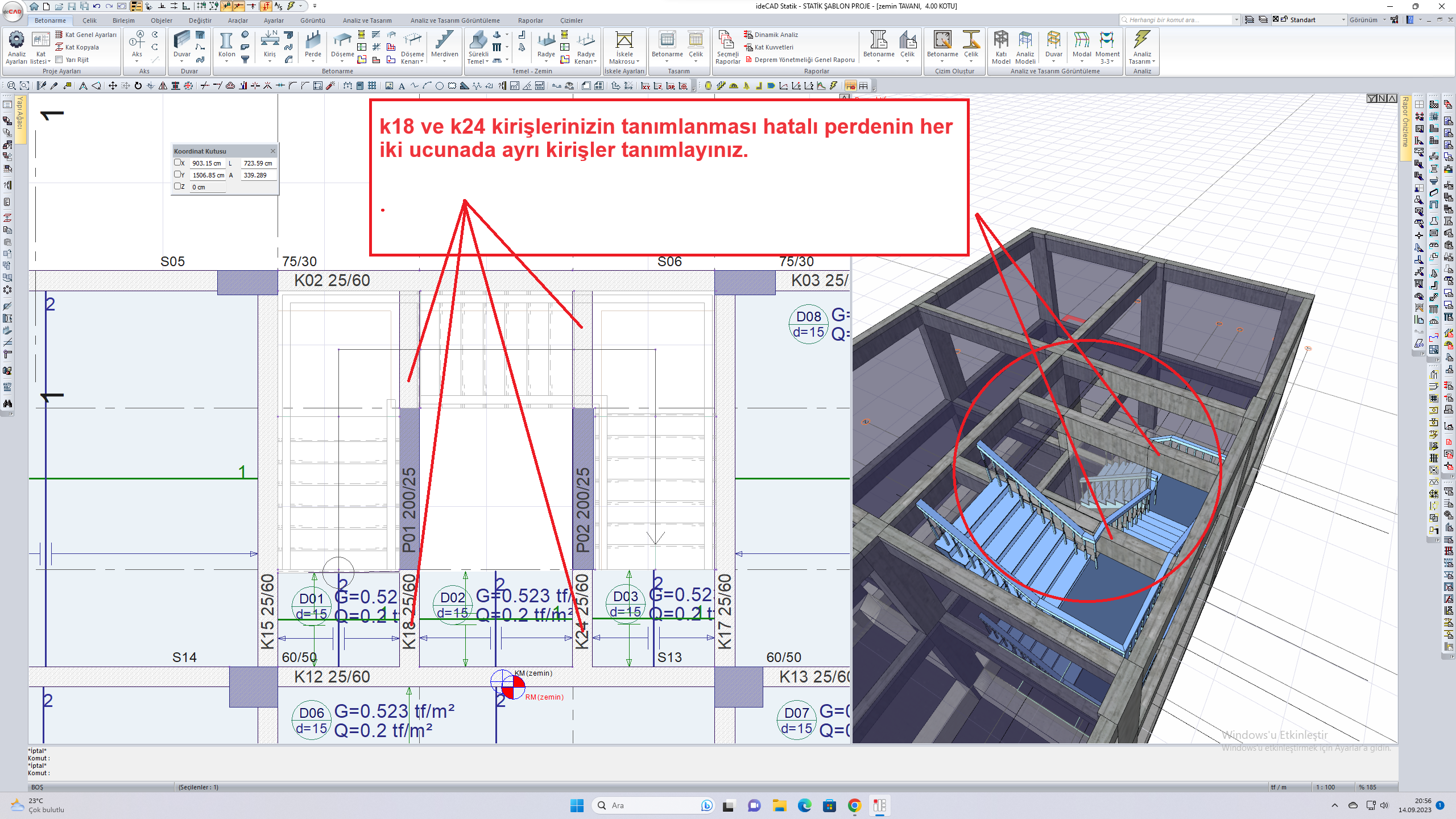Image resolution: width=1456 pixels, height=819 pixels.
Task: Edit X coordinate value 903.15 cm
Action: (x=208, y=163)
